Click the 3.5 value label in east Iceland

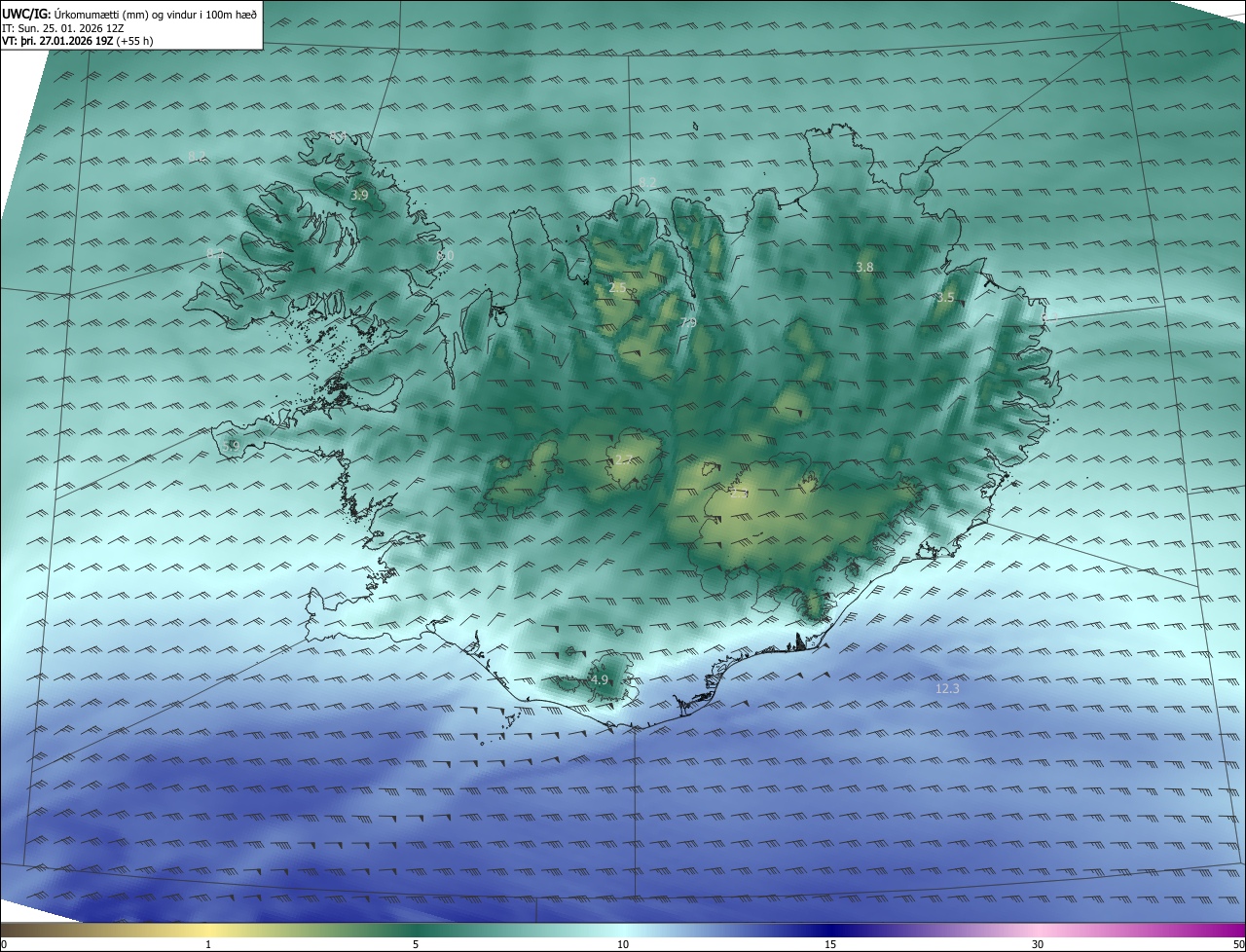(945, 298)
